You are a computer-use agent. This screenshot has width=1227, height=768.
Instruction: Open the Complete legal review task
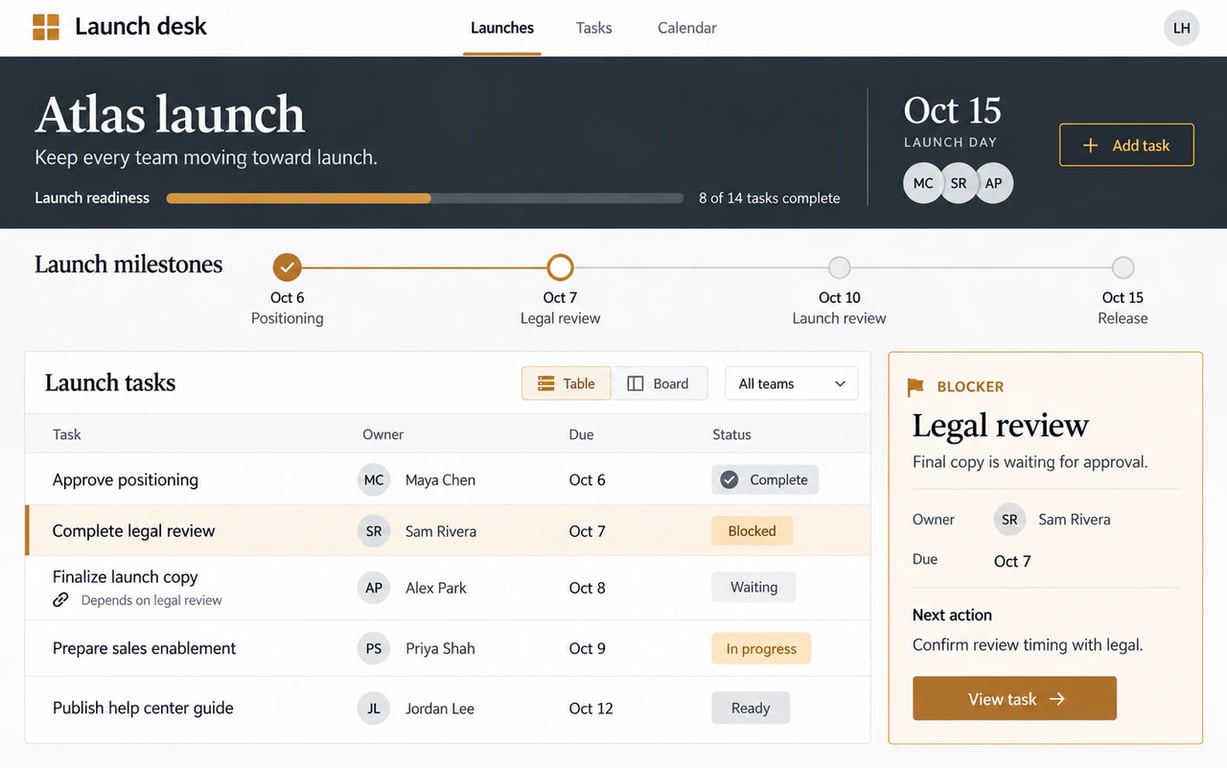tap(134, 531)
